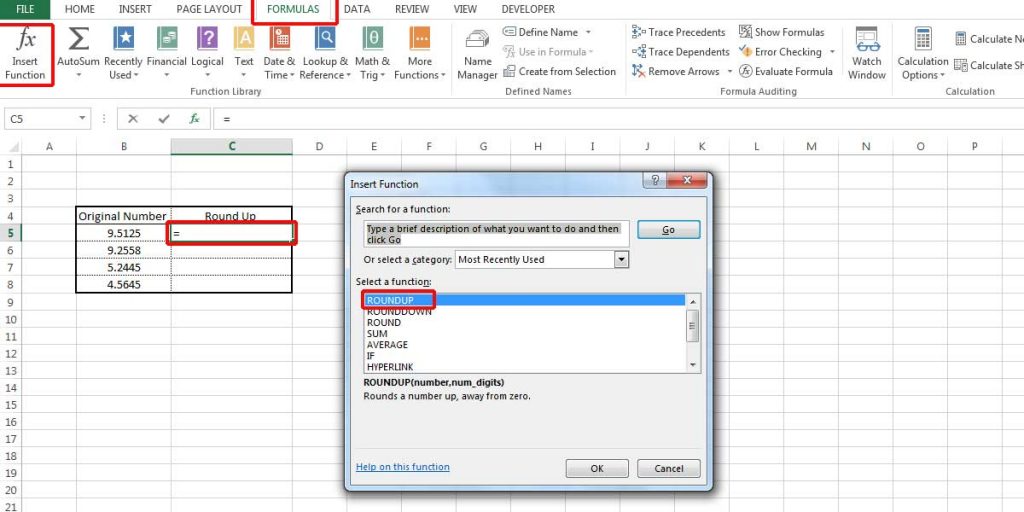1024x512 pixels.
Task: Open the Text functions icon
Action: pyautogui.click(x=244, y=39)
